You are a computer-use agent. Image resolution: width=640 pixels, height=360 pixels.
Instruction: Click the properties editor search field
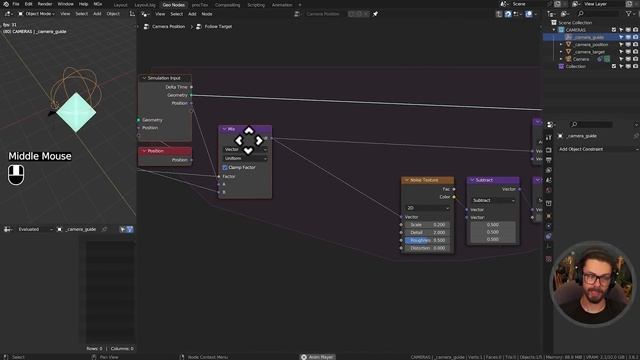click(592, 124)
